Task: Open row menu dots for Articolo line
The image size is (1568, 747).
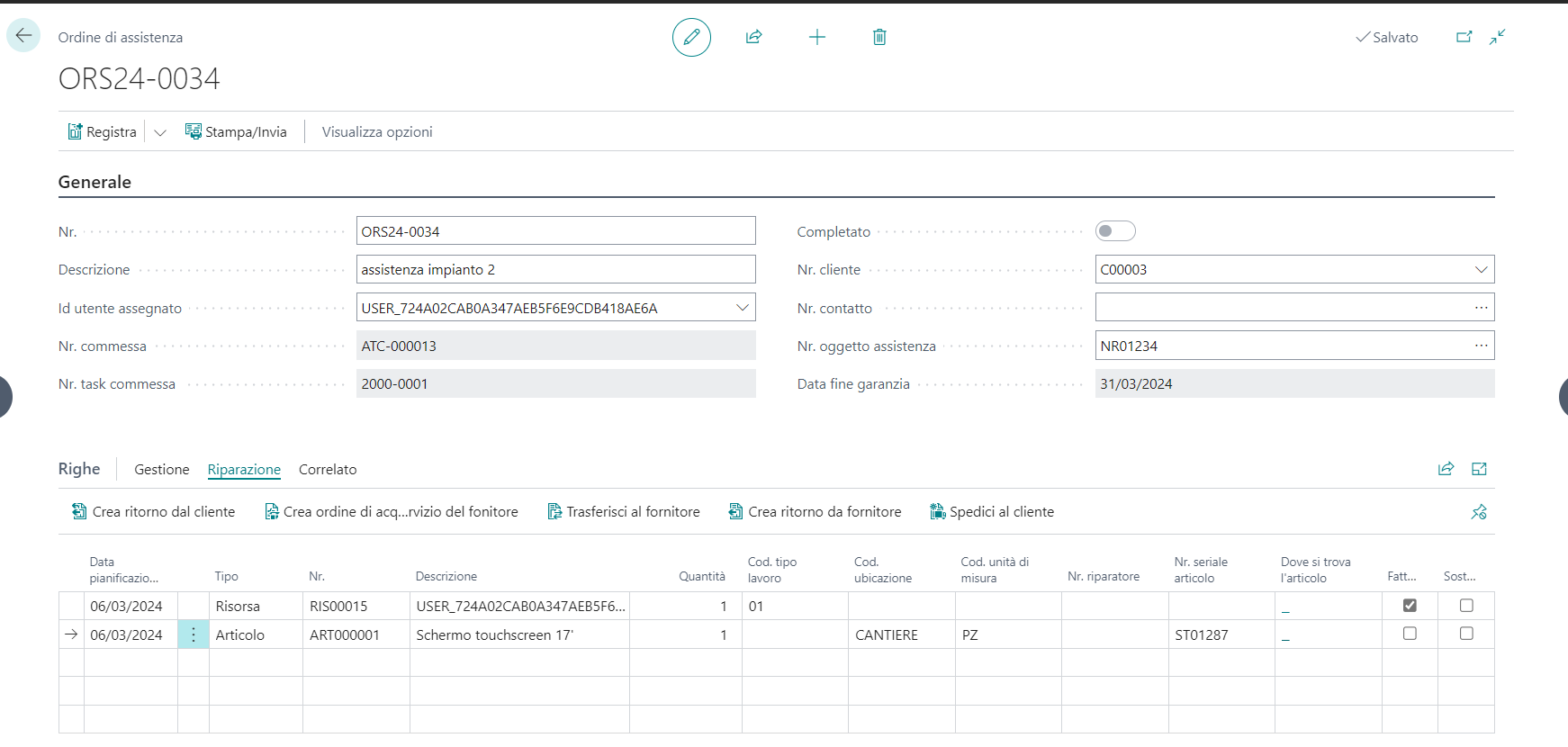Action: pyautogui.click(x=194, y=634)
